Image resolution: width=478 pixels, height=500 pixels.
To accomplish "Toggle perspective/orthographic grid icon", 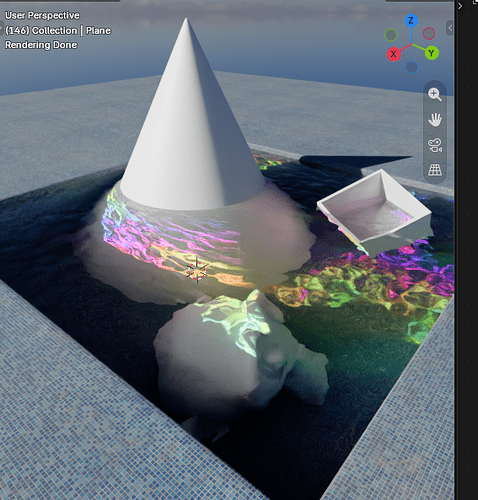I will [435, 170].
